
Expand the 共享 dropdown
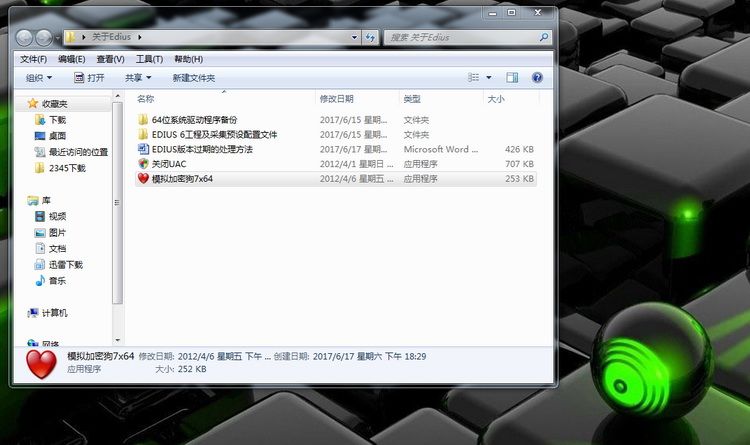coord(138,77)
